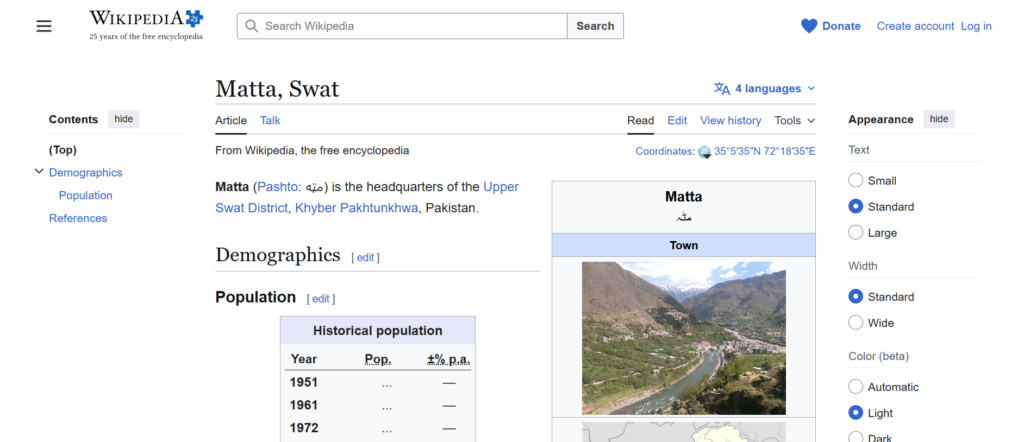Click the Year column header
This screenshot has width=1024, height=442.
[304, 359]
